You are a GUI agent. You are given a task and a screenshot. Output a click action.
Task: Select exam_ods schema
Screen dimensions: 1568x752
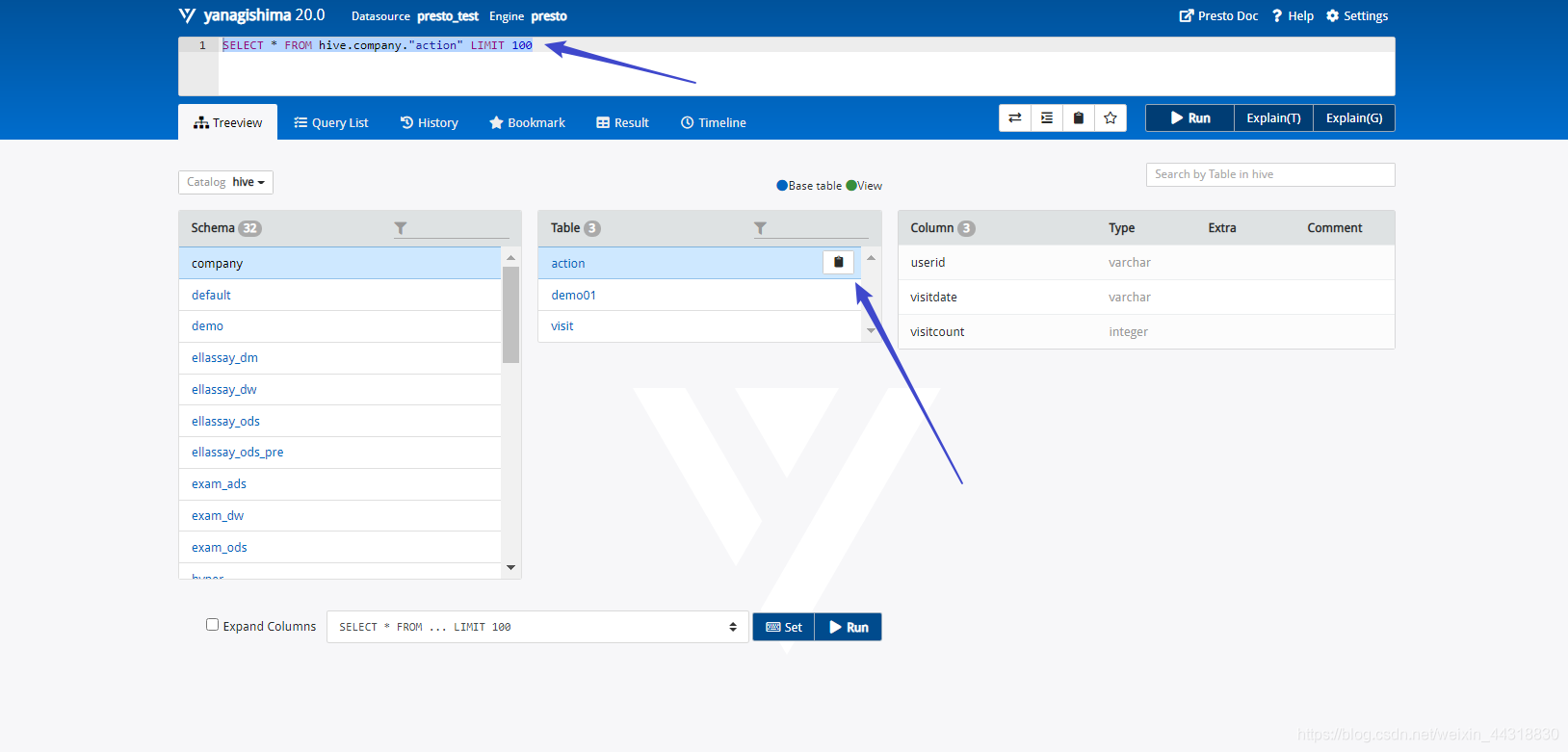(x=340, y=547)
